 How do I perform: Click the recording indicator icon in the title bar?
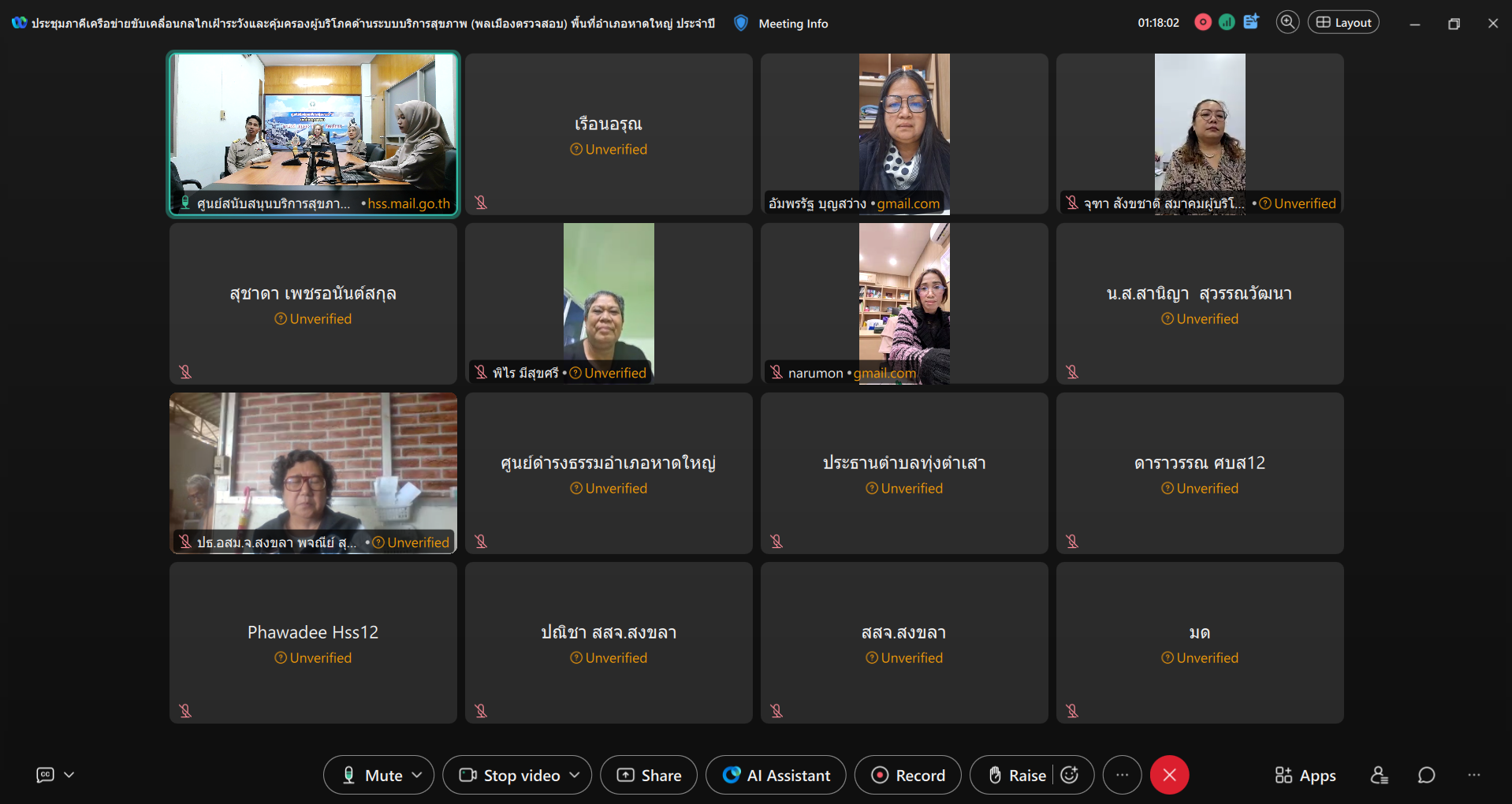(1203, 23)
